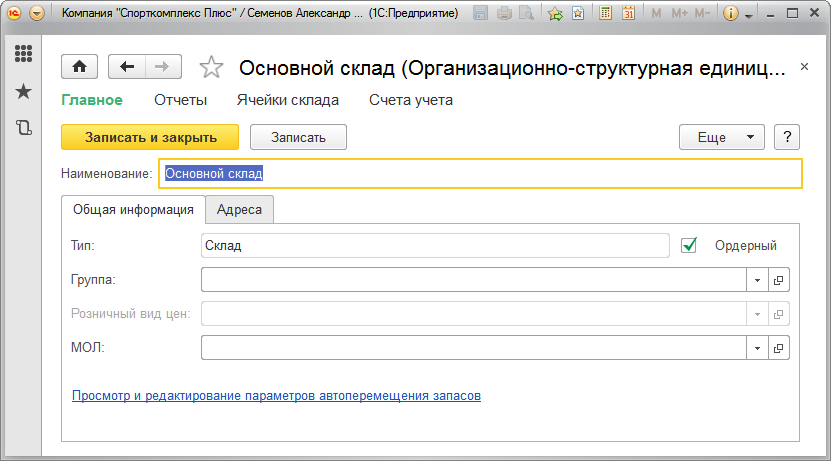The height and width of the screenshot is (461, 831).
Task: Switch to the Адреса tab
Action: click(x=240, y=210)
